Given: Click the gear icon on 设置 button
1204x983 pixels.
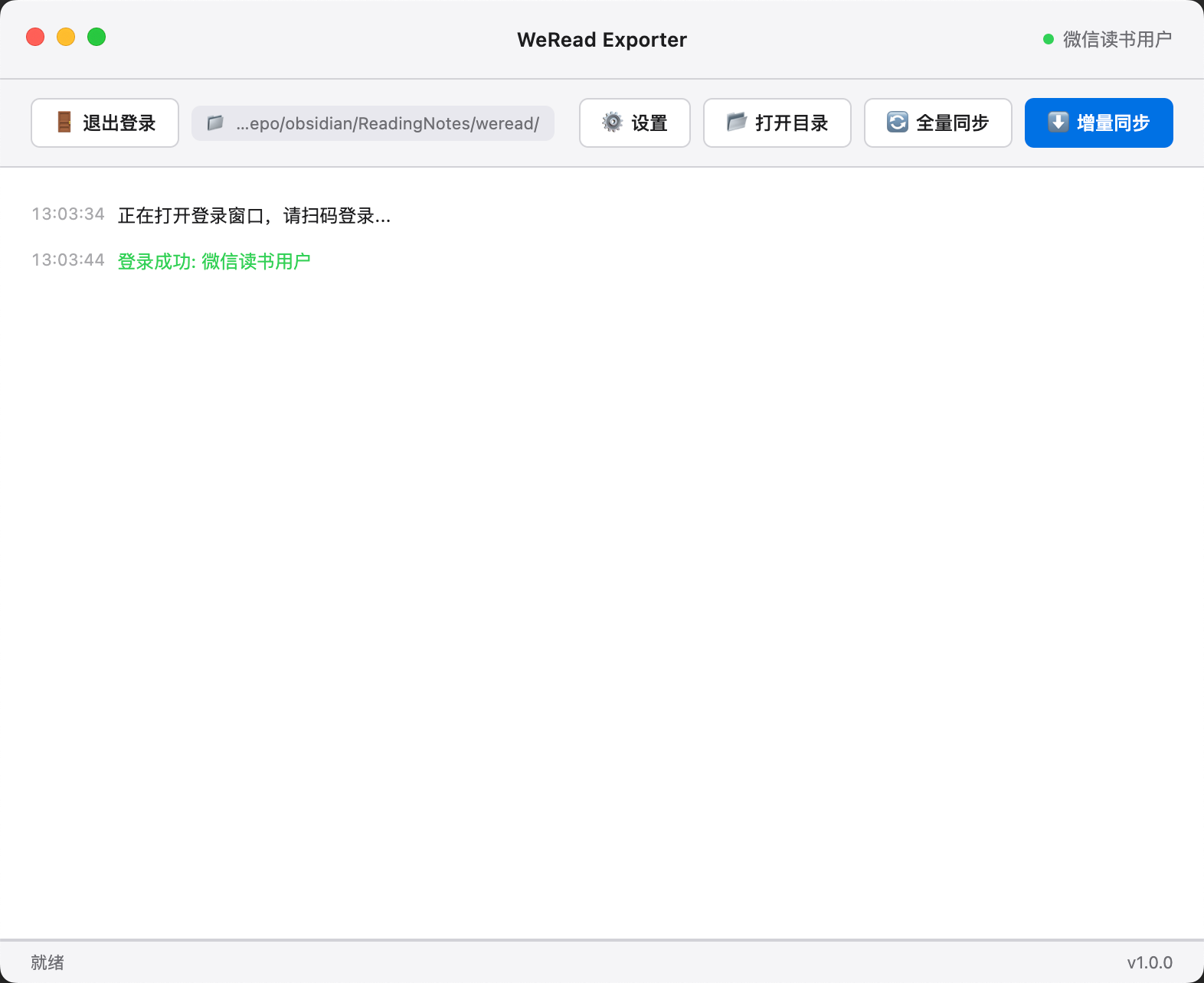Looking at the screenshot, I should (612, 122).
